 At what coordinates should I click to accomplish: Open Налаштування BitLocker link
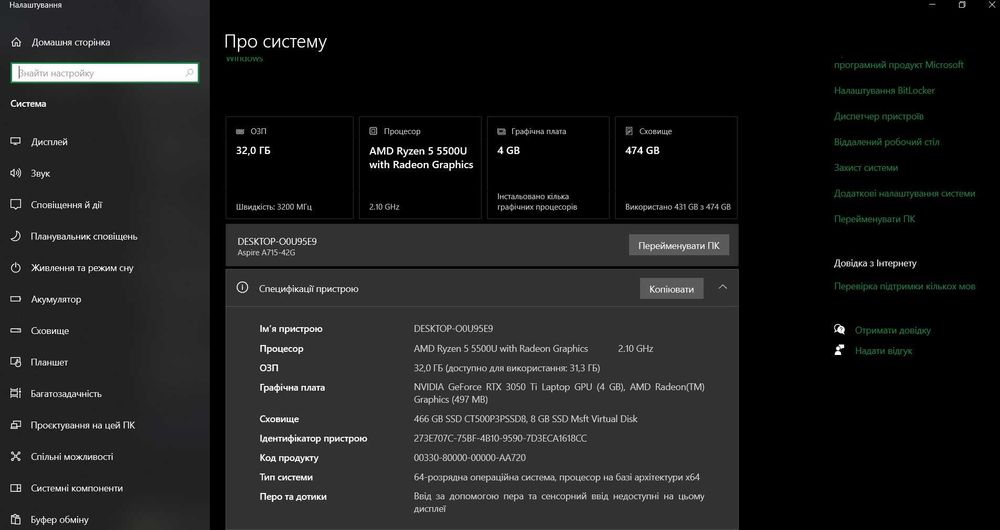pyautogui.click(x=884, y=91)
